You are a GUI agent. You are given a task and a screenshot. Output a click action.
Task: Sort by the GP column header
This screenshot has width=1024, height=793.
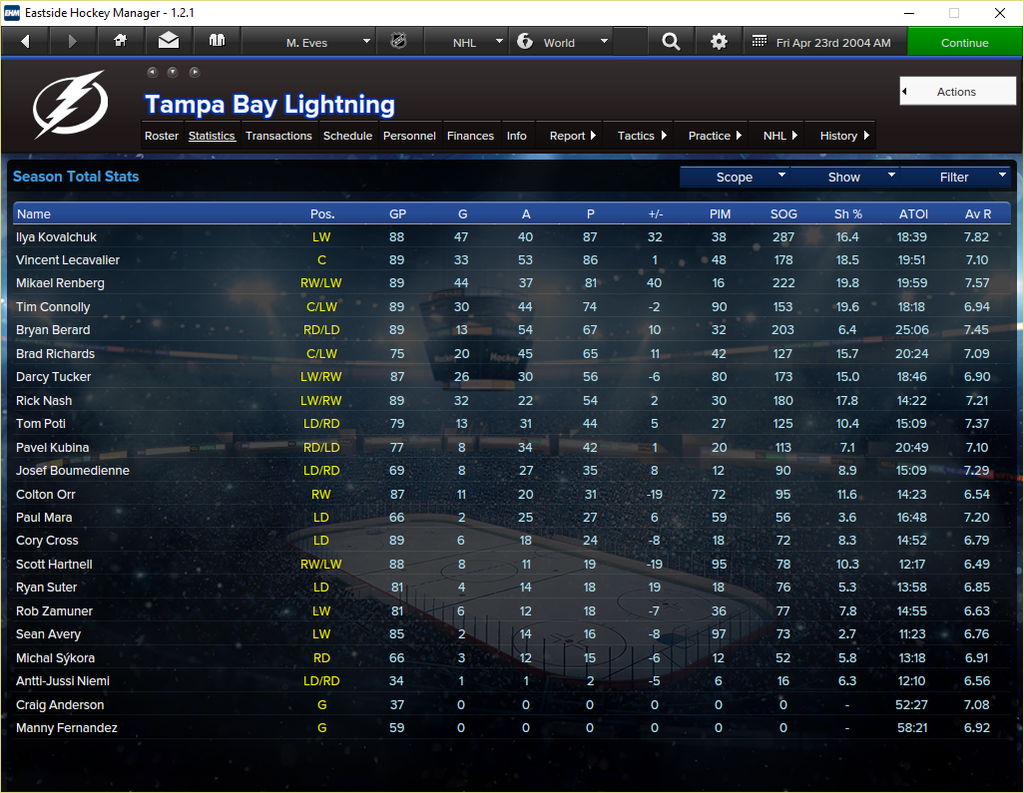tap(398, 214)
